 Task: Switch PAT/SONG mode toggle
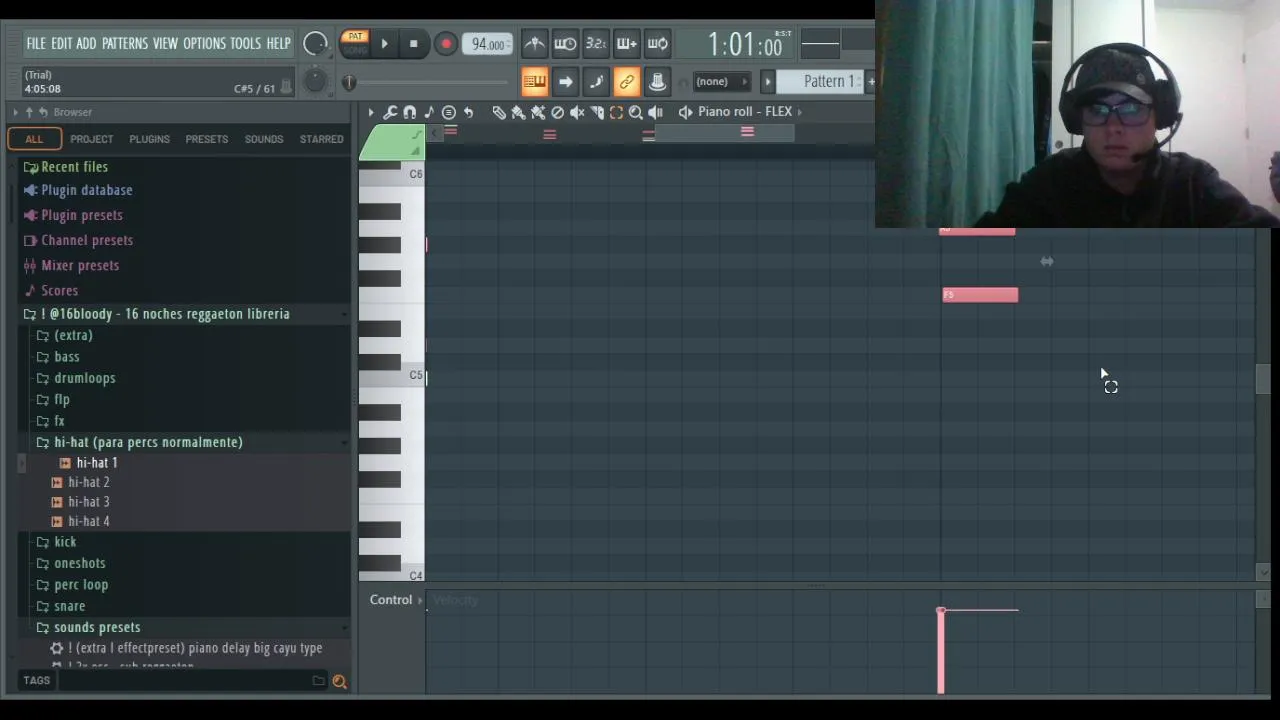click(354, 43)
